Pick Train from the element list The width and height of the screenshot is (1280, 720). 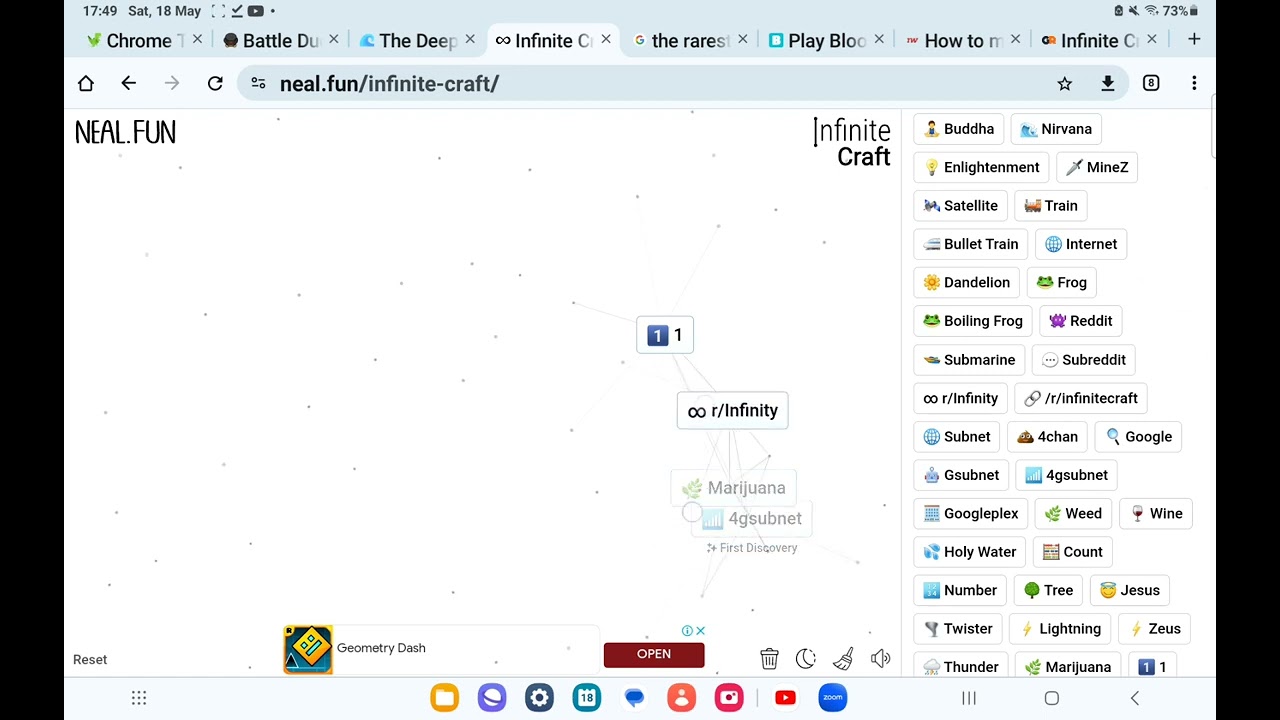click(x=1051, y=206)
